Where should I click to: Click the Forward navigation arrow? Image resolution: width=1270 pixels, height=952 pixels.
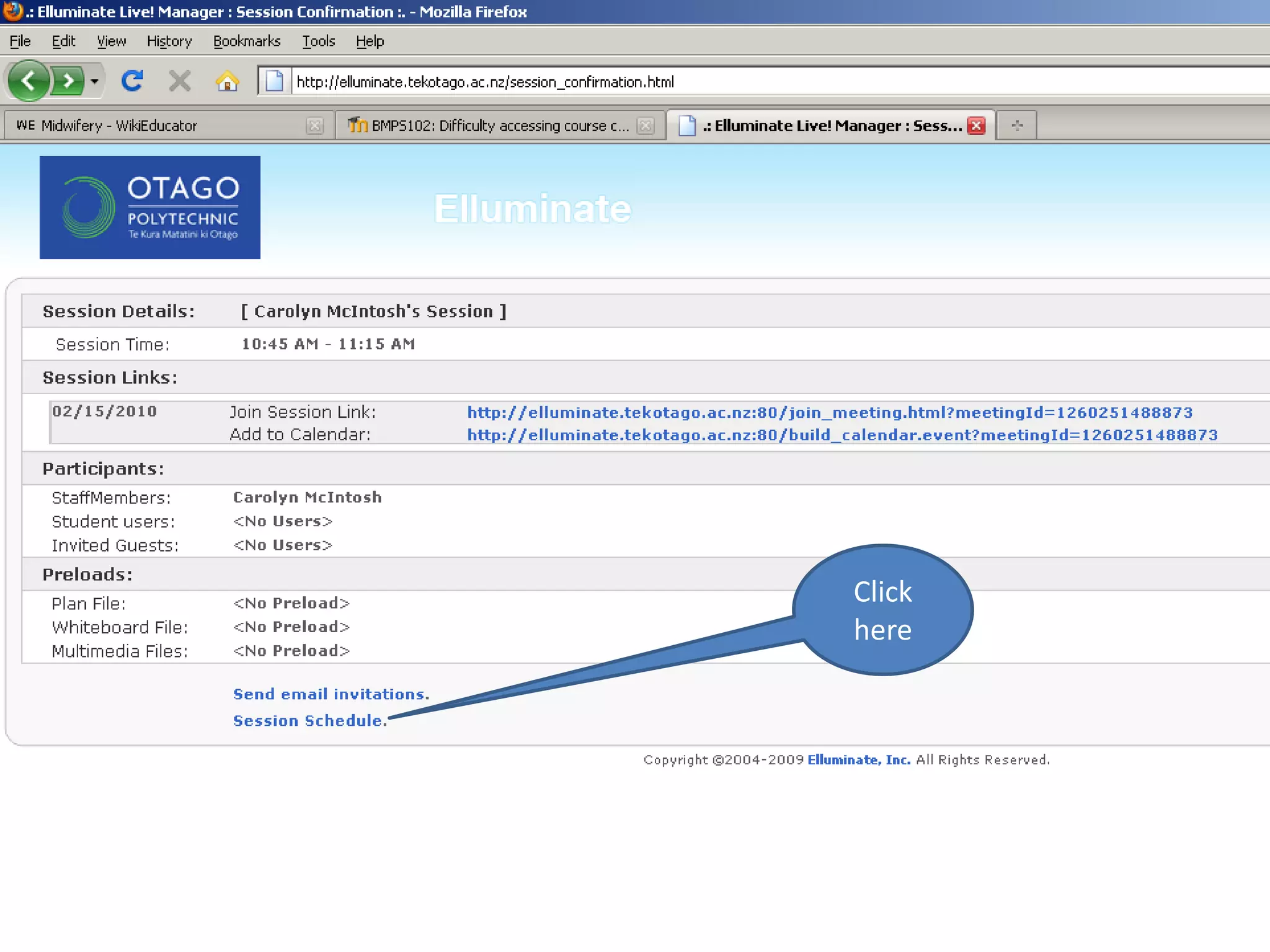point(68,81)
